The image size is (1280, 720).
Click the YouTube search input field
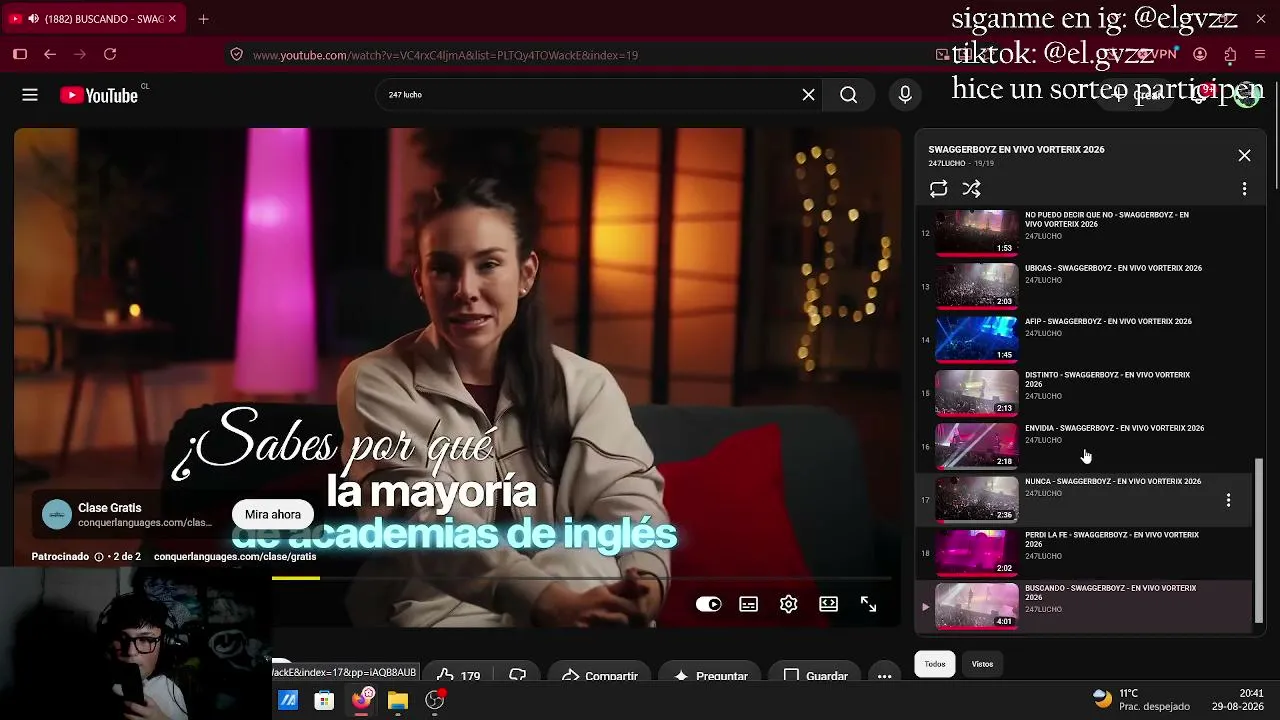point(588,95)
